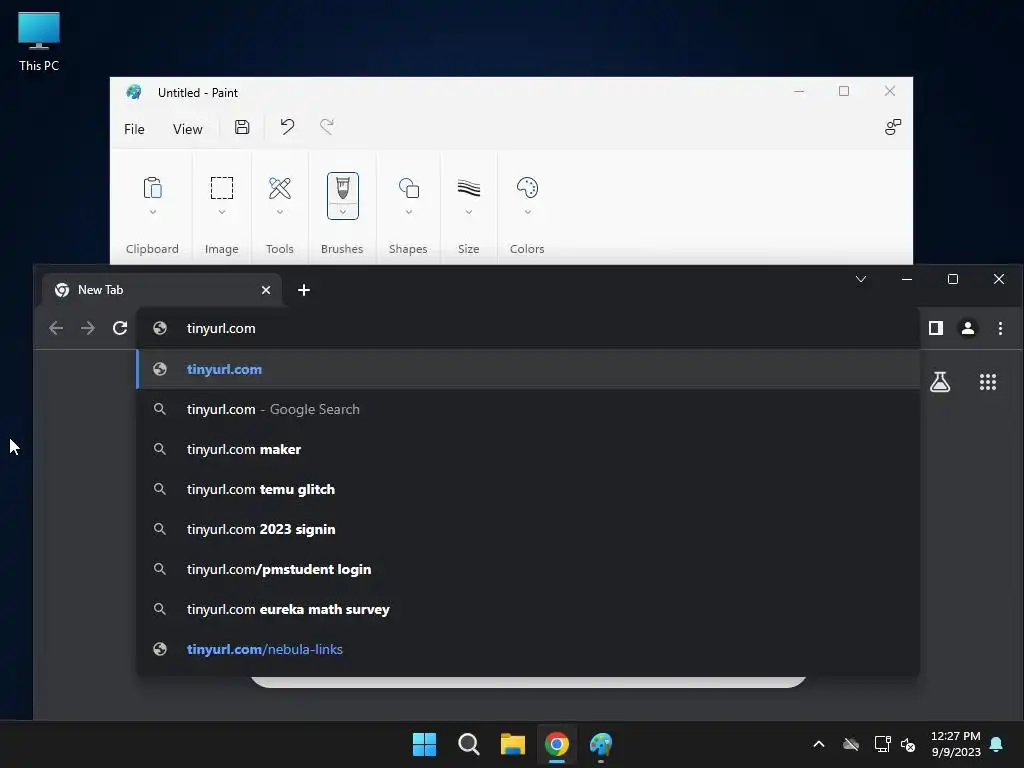Click the Paint icon in the taskbar
The image size is (1024, 768).
pos(601,744)
